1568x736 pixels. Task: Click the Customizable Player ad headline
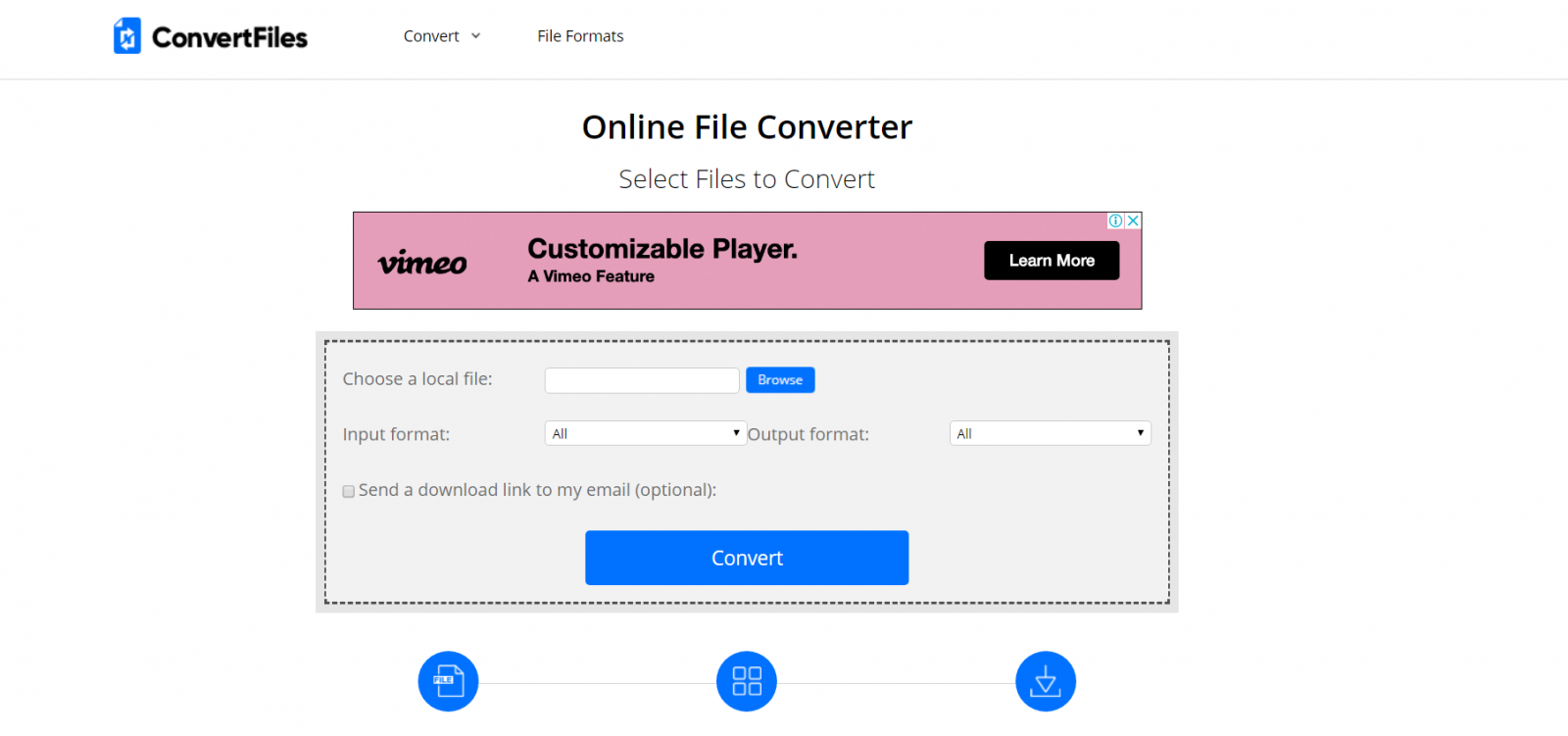pos(662,249)
